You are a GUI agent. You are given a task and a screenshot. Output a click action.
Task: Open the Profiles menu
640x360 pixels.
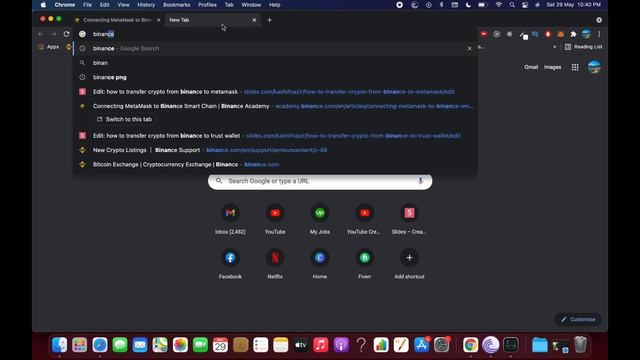click(x=207, y=4)
